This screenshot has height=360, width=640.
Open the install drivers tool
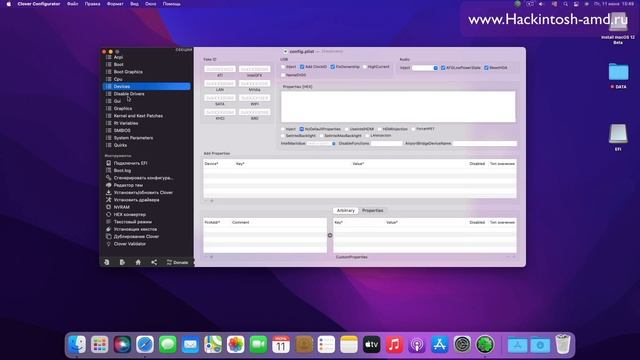tap(136, 200)
